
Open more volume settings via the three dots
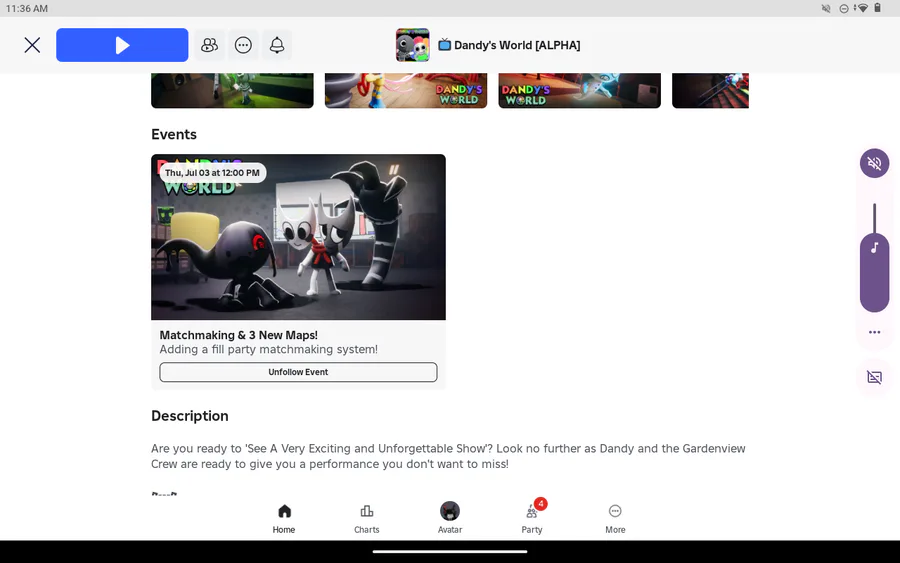874,332
